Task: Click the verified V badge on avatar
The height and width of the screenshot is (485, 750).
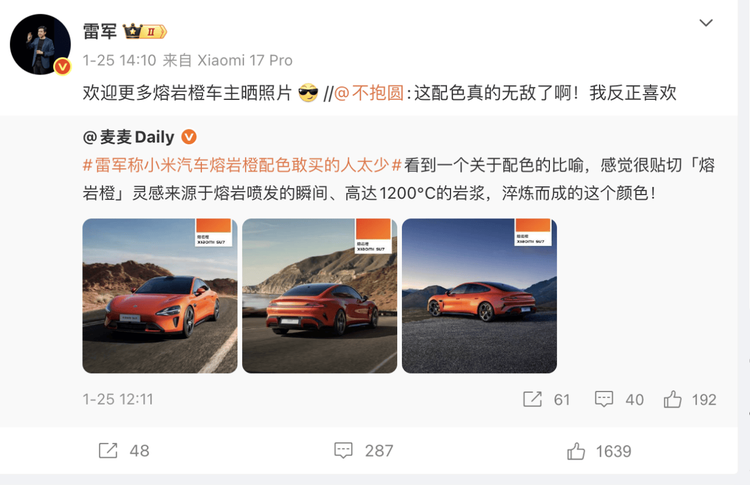Action: (62, 66)
